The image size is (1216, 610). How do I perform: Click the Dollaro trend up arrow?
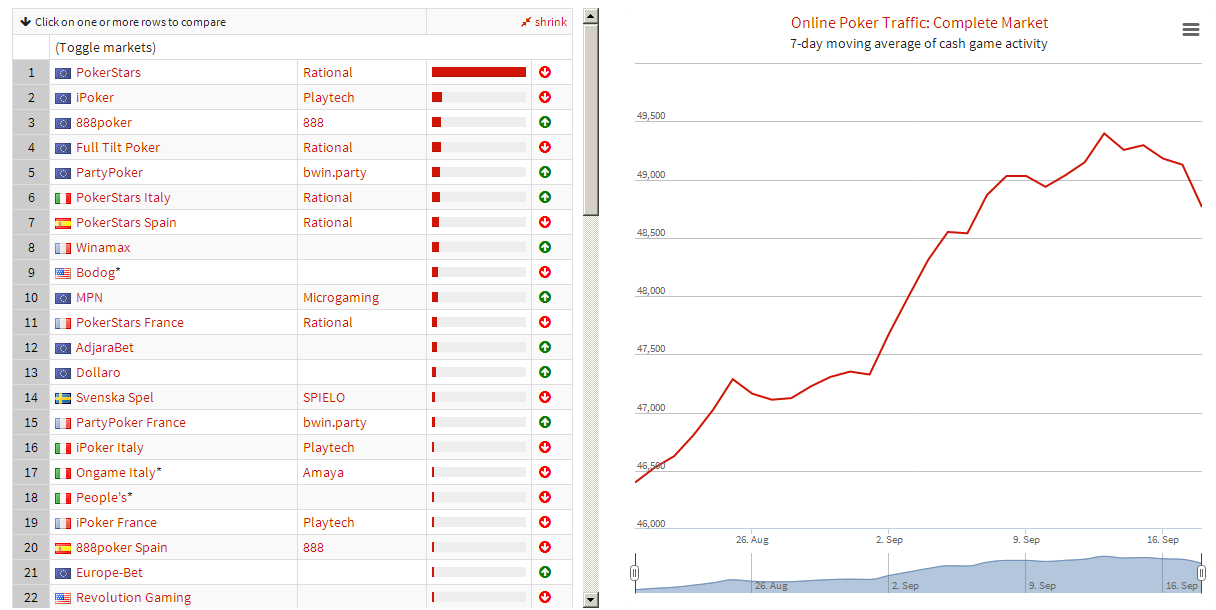[x=545, y=372]
